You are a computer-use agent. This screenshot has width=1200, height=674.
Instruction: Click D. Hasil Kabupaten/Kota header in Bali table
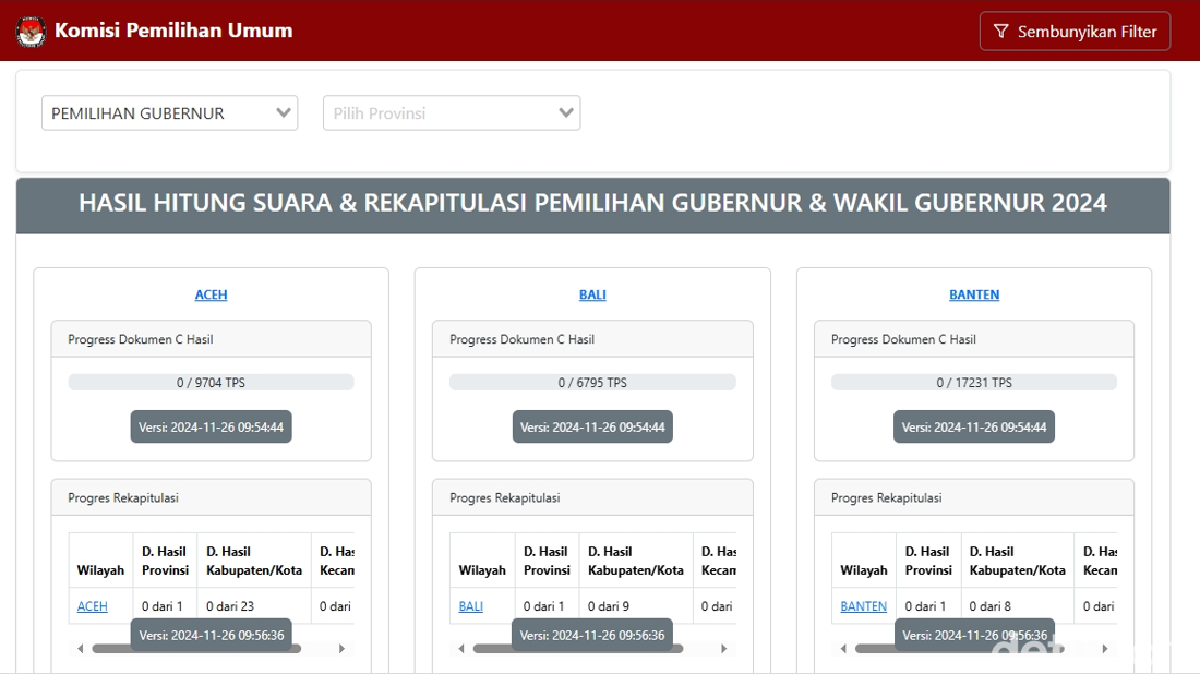pos(636,560)
